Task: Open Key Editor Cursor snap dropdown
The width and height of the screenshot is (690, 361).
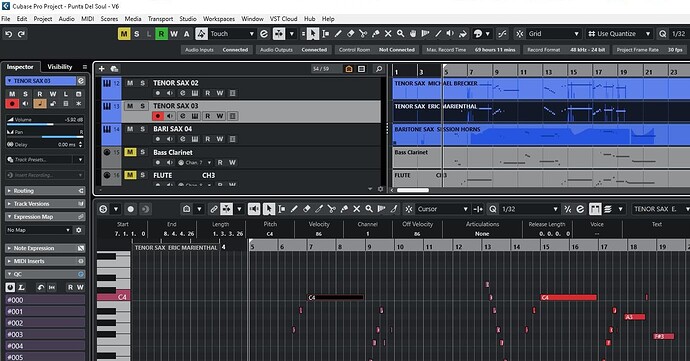Action: coord(442,209)
